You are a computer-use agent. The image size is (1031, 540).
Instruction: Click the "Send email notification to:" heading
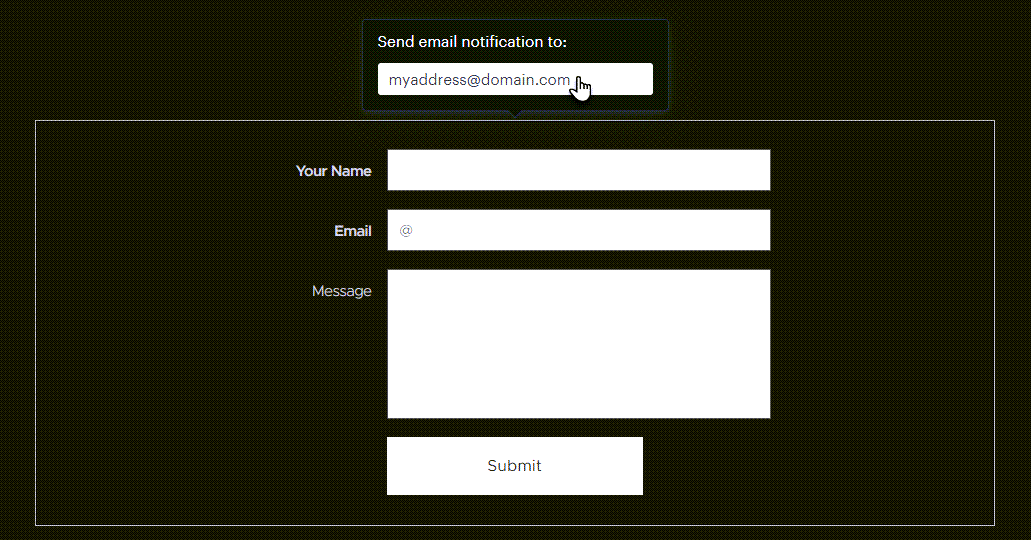472,42
